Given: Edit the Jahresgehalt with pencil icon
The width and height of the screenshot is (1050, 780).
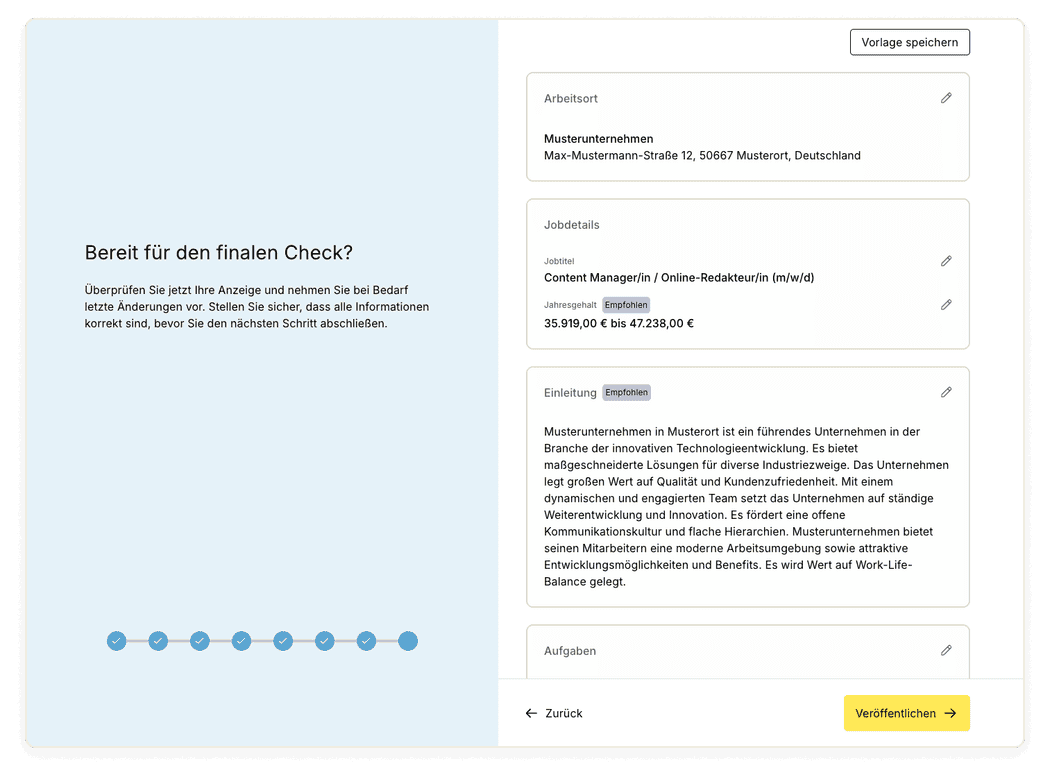Looking at the screenshot, I should pyautogui.click(x=946, y=305).
